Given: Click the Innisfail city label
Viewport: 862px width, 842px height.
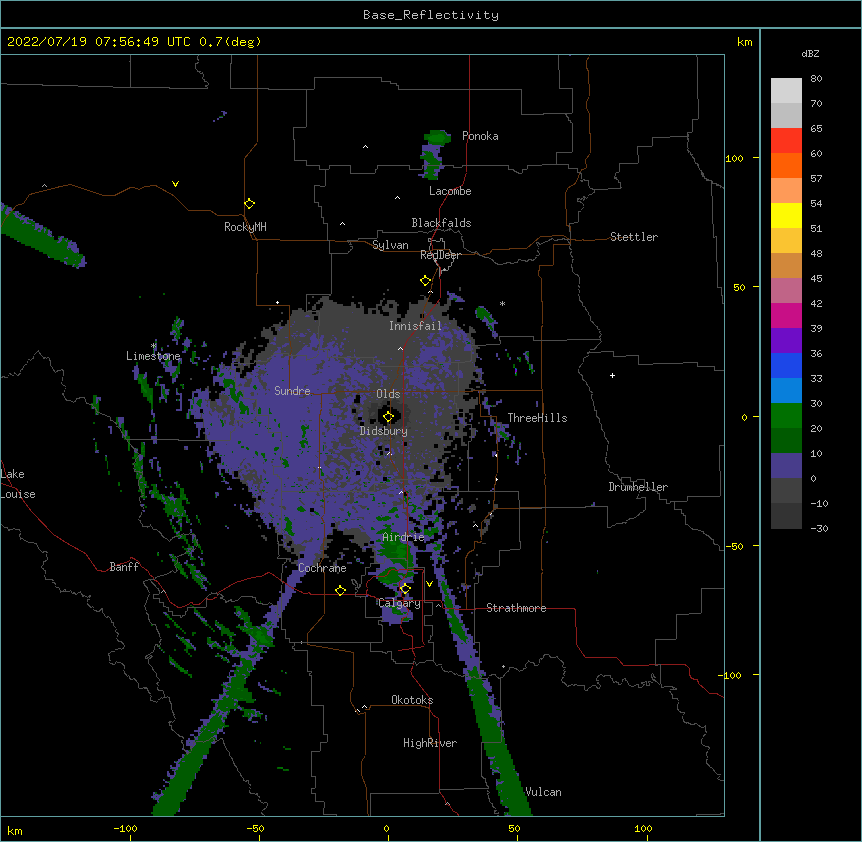Looking at the screenshot, I should [415, 326].
